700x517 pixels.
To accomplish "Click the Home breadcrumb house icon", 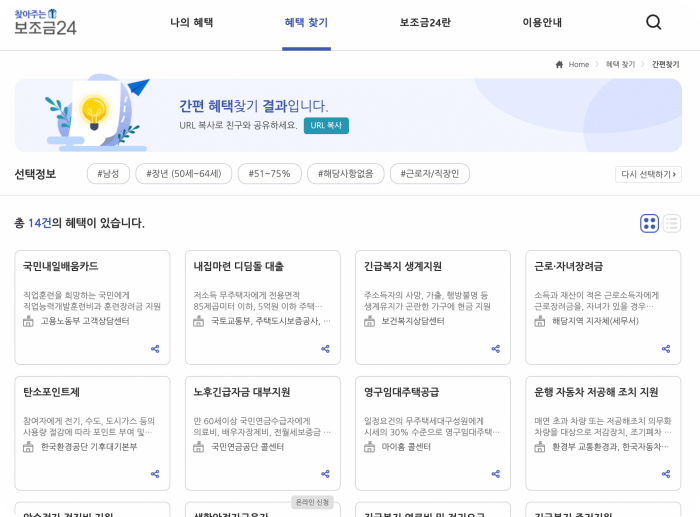I will (x=559, y=64).
